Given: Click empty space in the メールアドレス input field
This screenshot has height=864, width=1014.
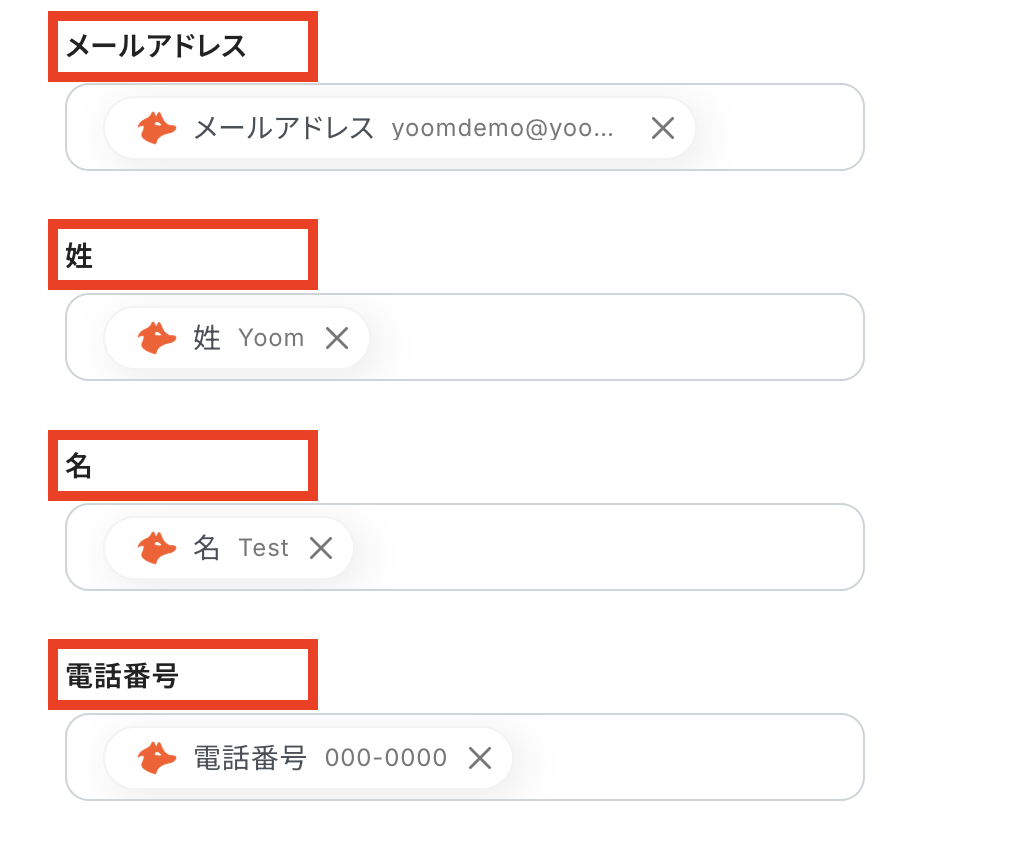Looking at the screenshot, I should click(x=780, y=128).
